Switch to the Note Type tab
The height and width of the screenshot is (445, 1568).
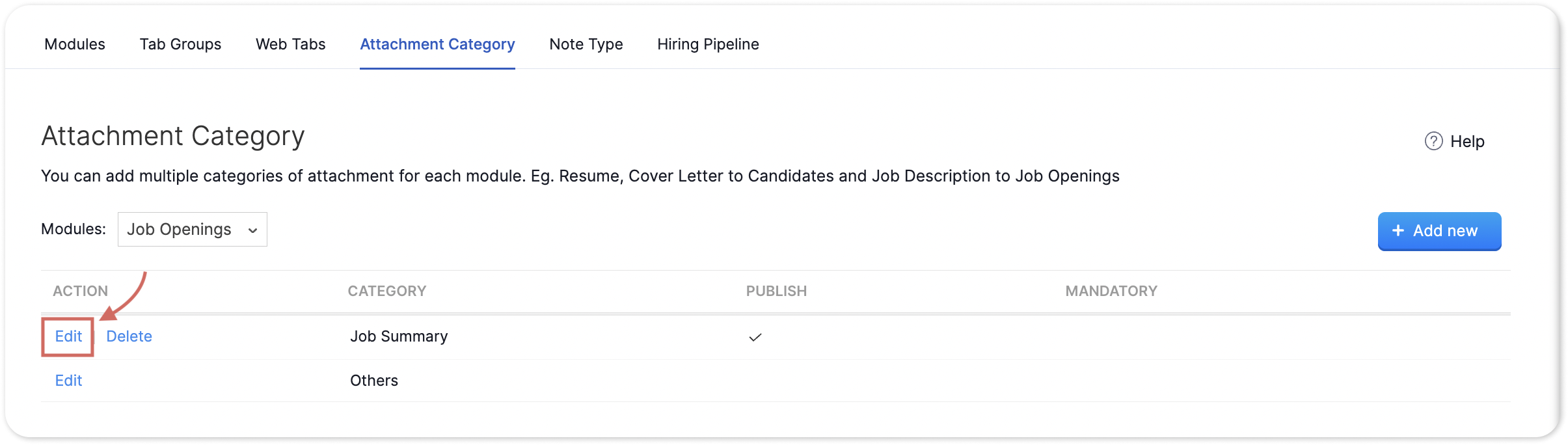586,44
